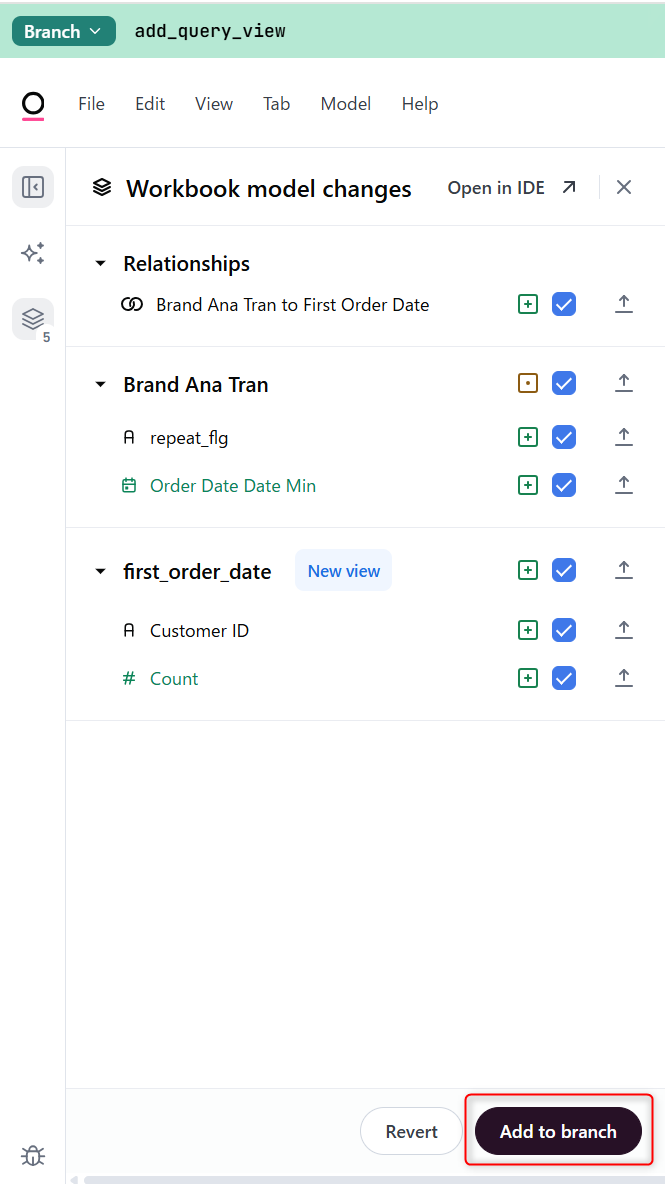The image size is (665, 1184).
Task: Open the Model menu
Action: 345,104
